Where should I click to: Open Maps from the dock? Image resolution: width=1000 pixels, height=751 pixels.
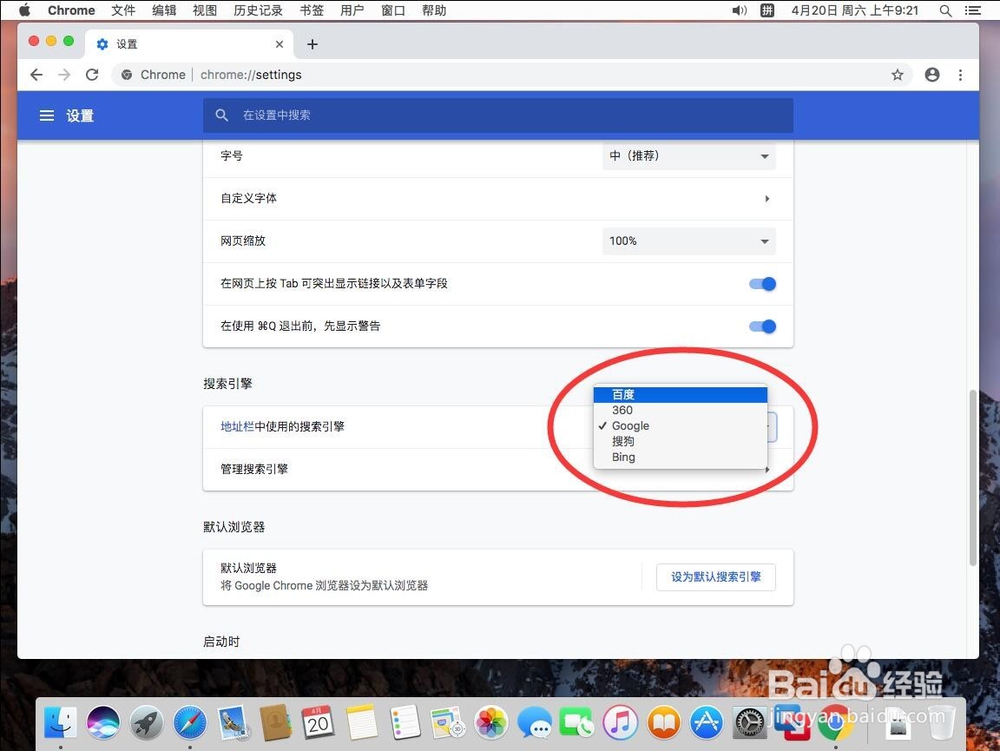coord(448,722)
